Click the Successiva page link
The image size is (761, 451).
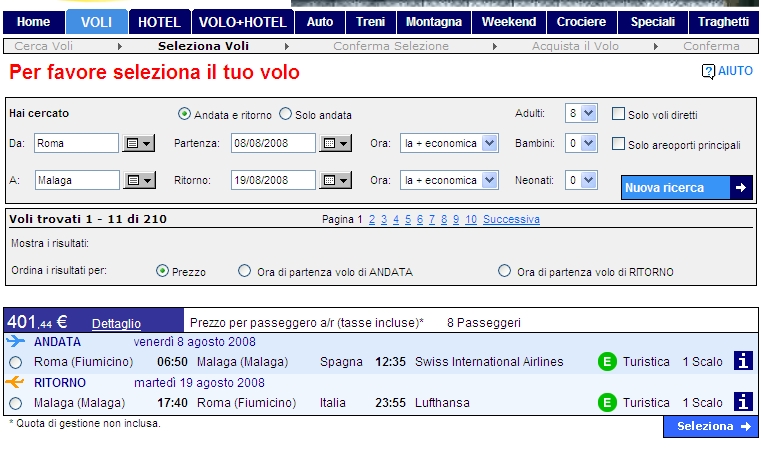[x=511, y=219]
